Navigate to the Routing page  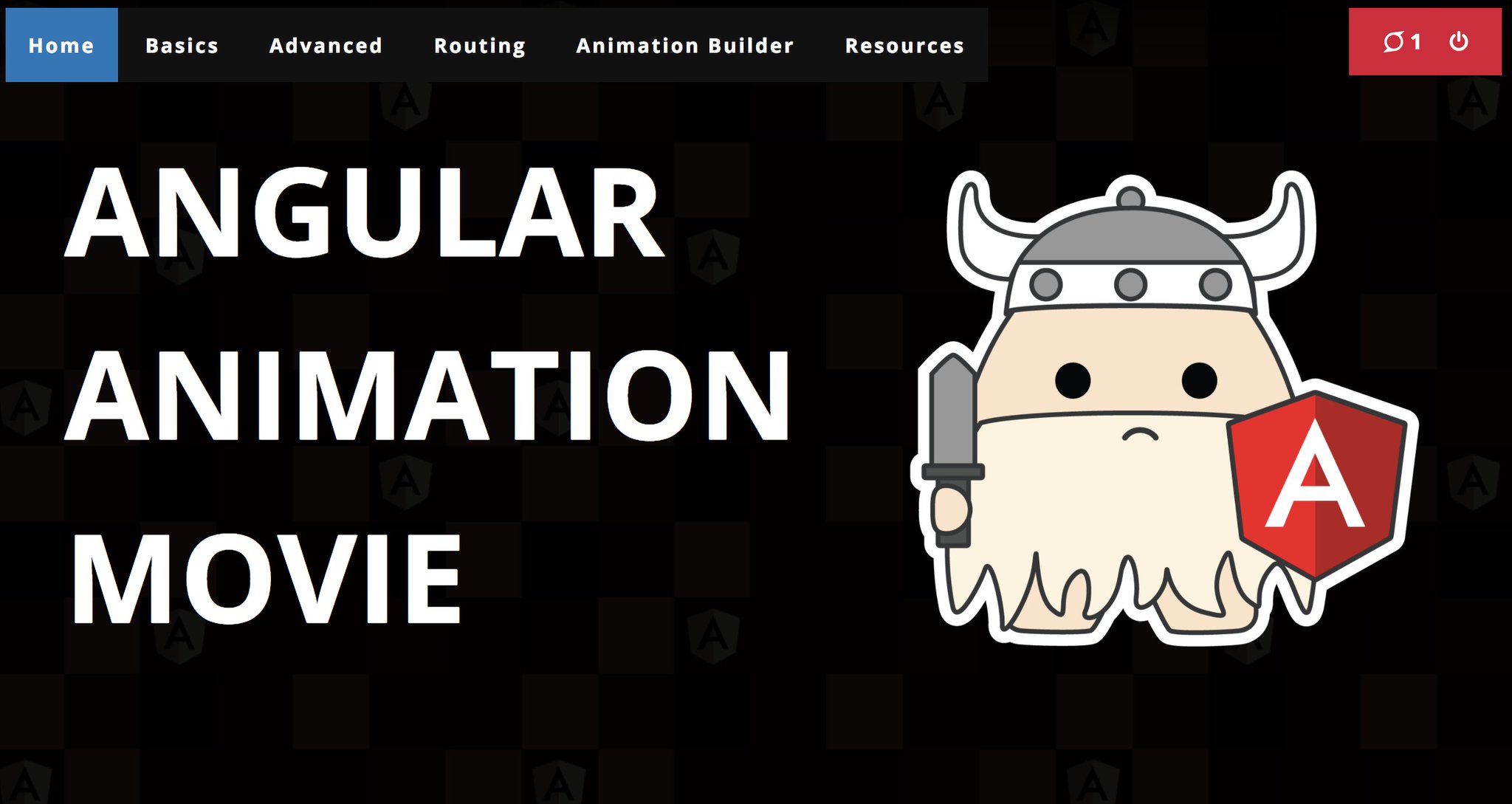[x=479, y=46]
